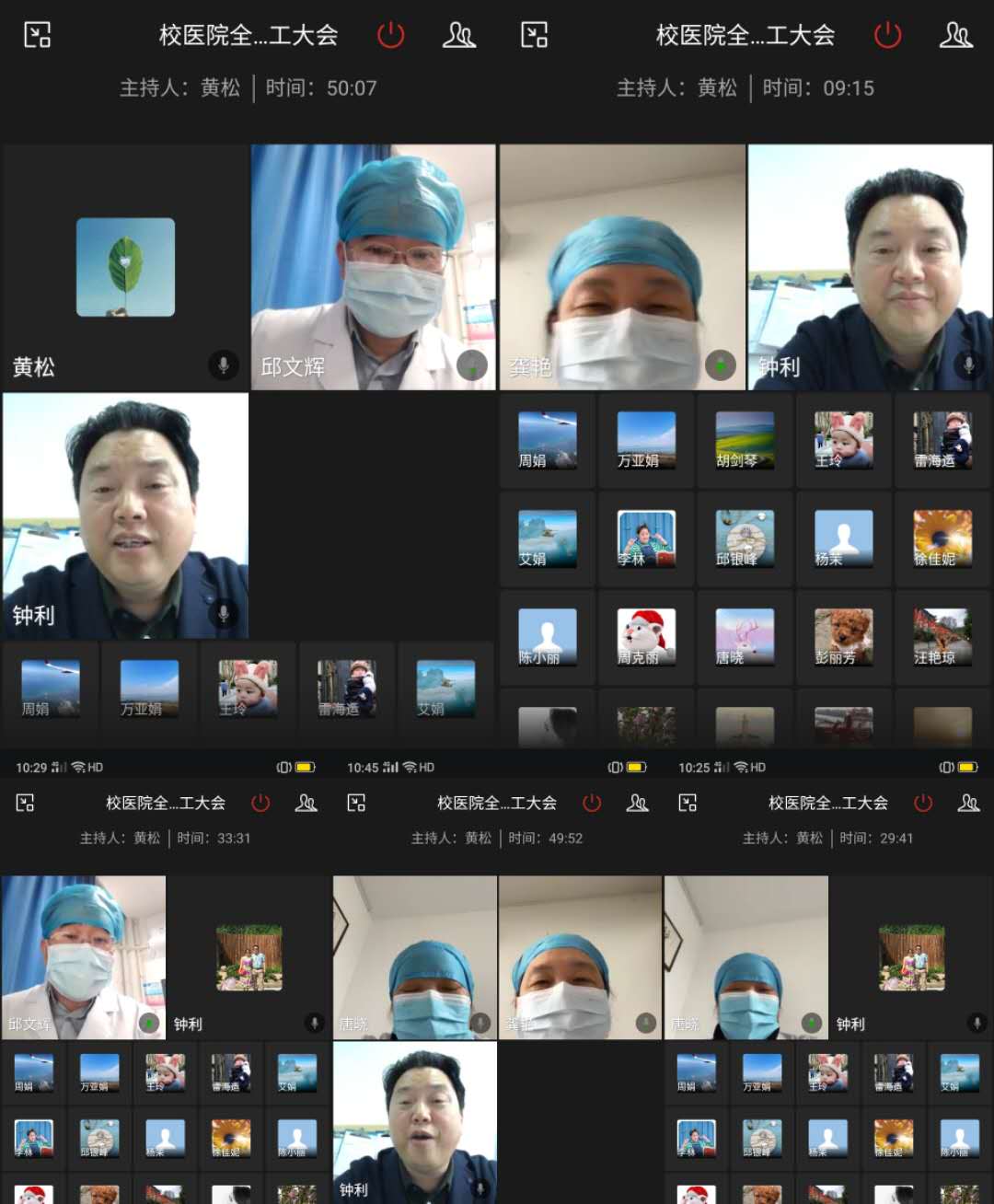The width and height of the screenshot is (994, 1204).
Task: Toggle microphone on 邱文辉's large video tile
Action: [x=472, y=365]
